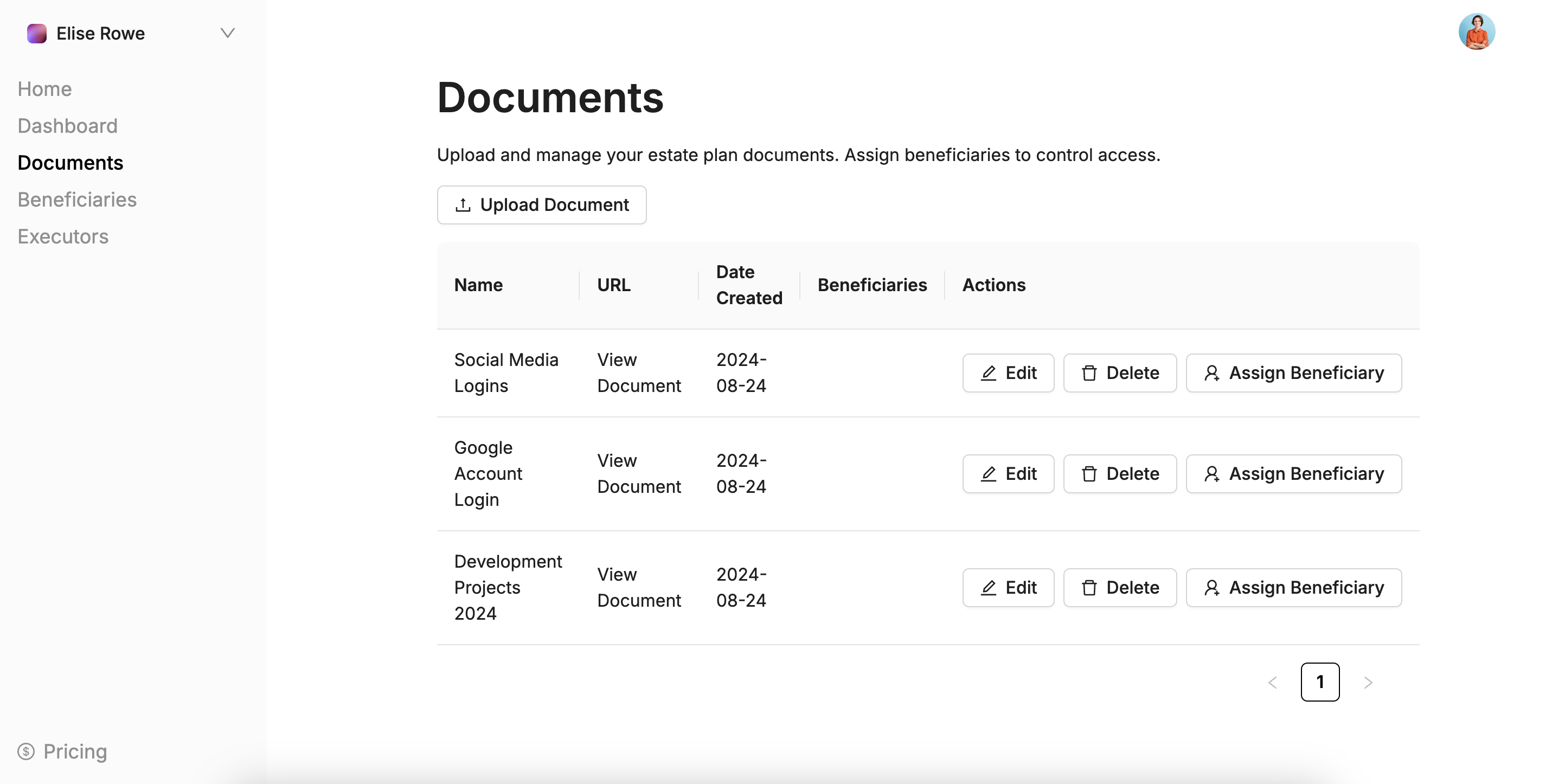Open the Dashboard sidebar item
1552x784 pixels.
point(67,126)
